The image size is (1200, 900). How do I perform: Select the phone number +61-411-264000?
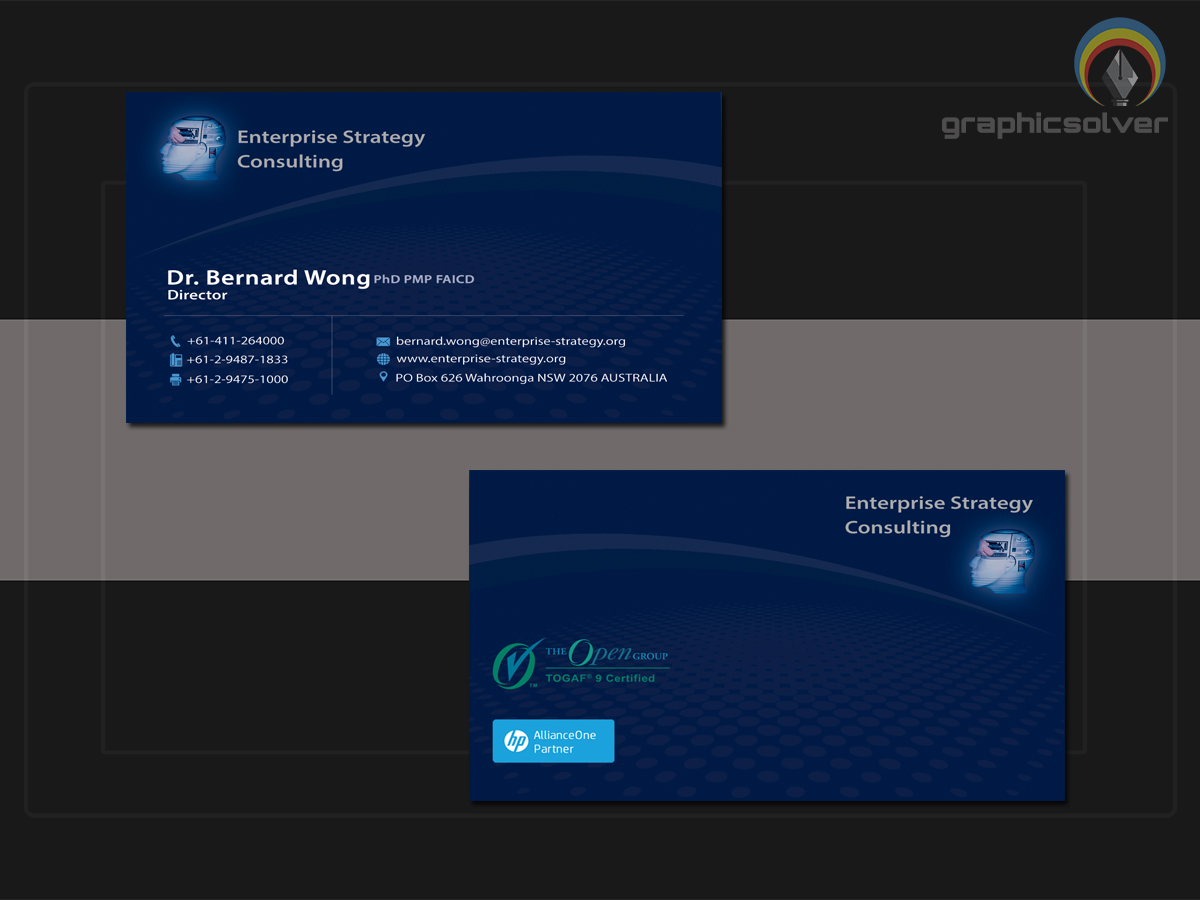[235, 341]
